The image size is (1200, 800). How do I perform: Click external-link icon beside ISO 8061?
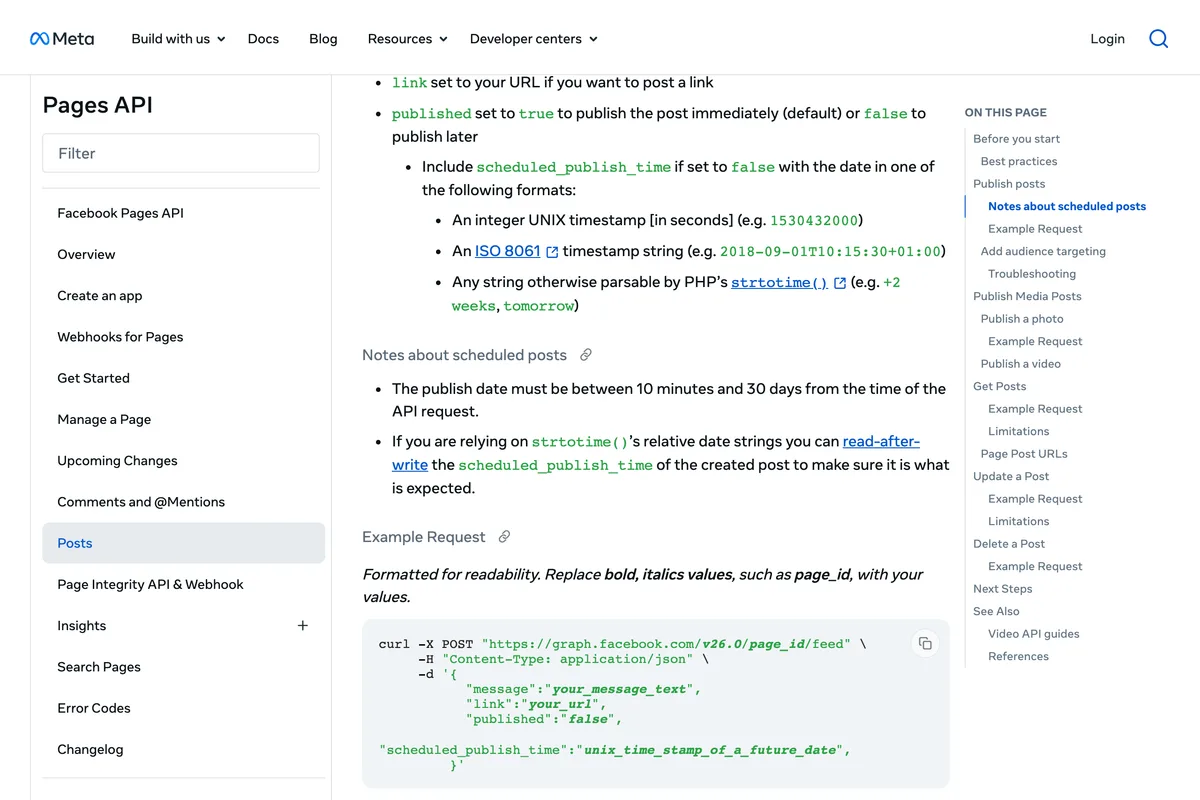pos(552,252)
